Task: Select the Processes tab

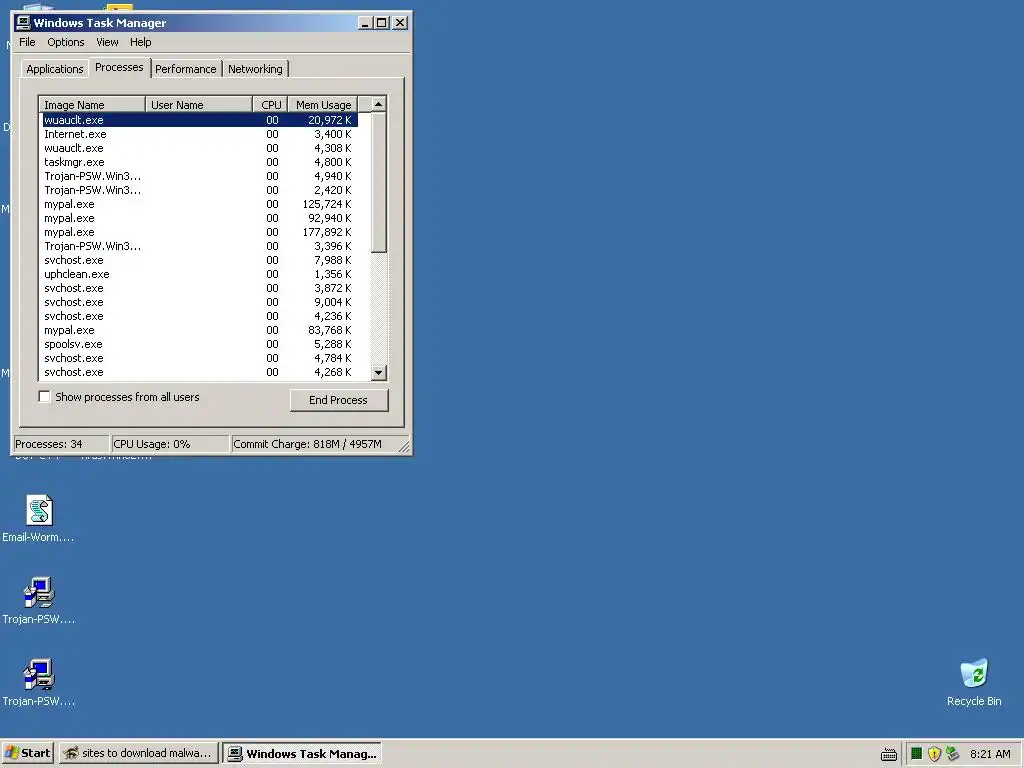Action: click(119, 67)
